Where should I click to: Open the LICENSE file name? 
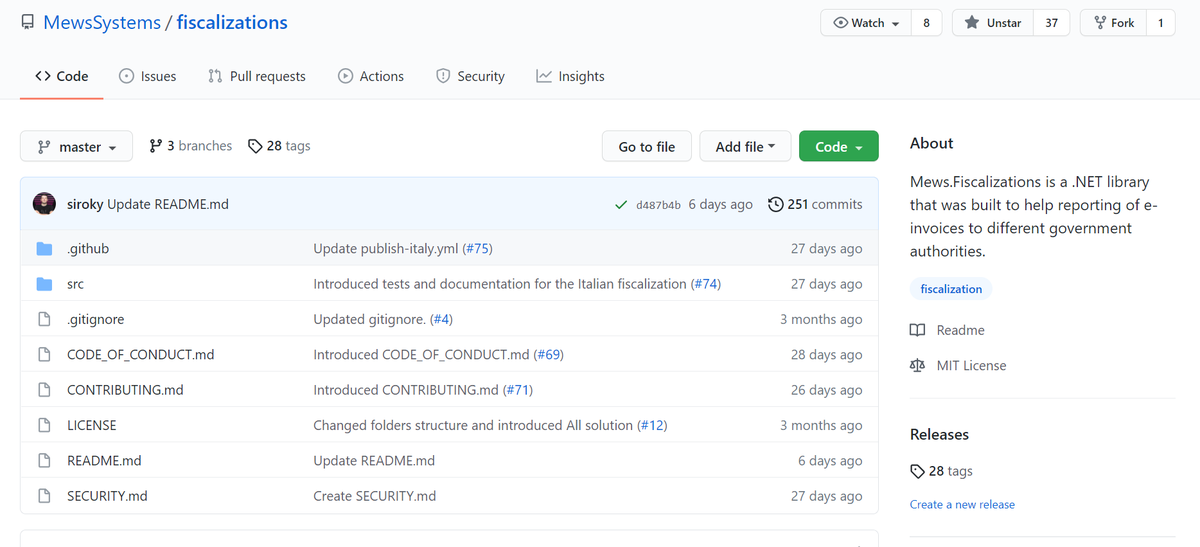tap(92, 425)
